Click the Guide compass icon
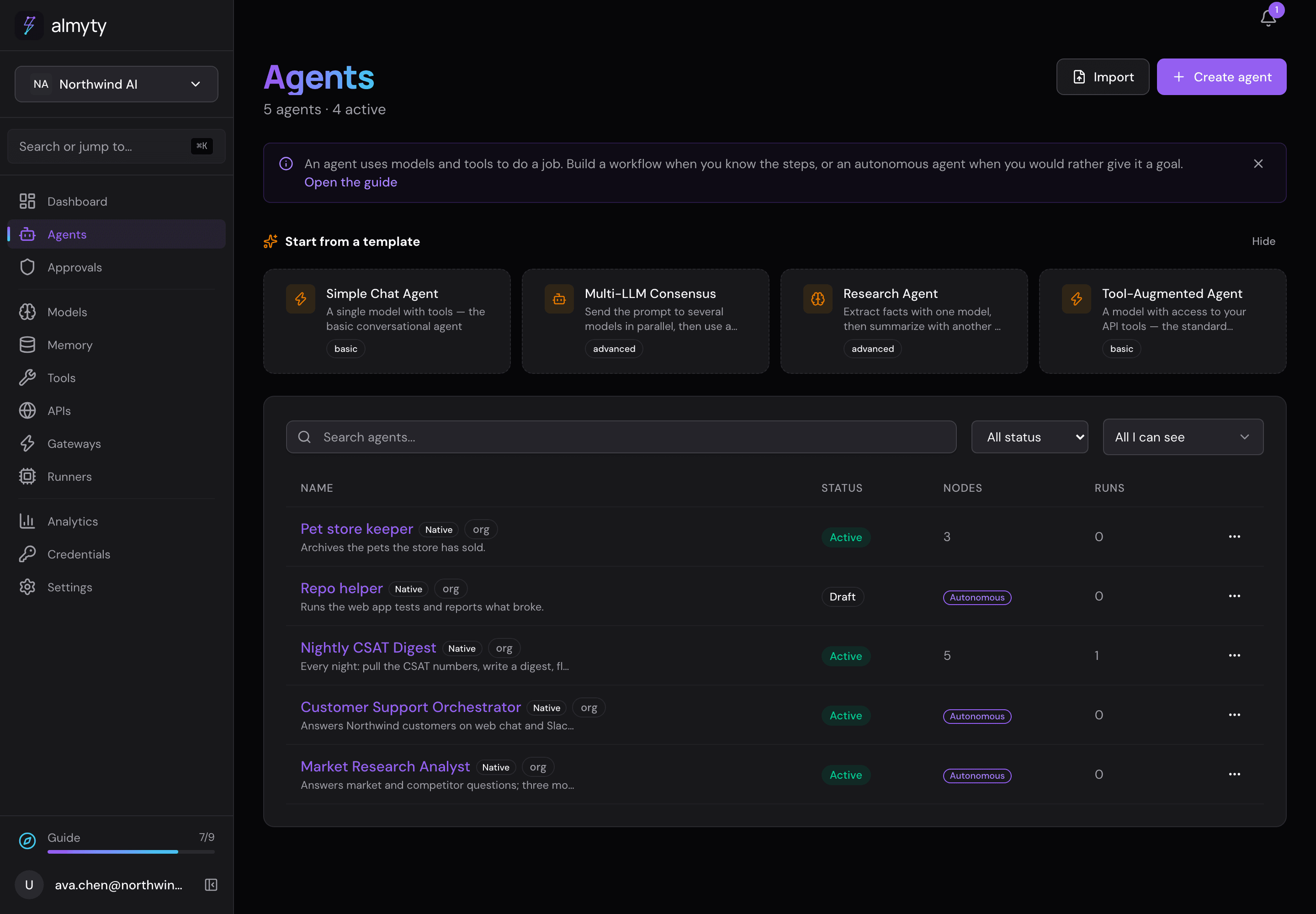This screenshot has height=914, width=1316. (27, 840)
